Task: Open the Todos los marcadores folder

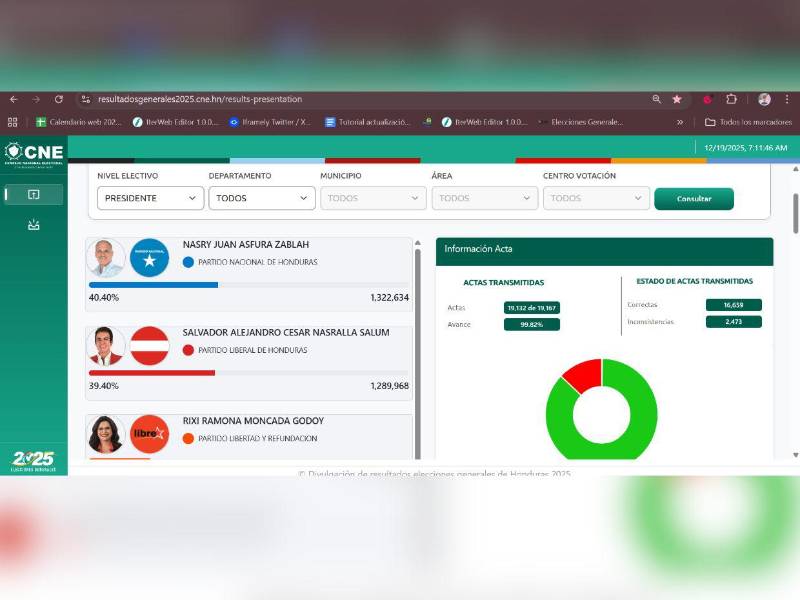Action: pyautogui.click(x=743, y=122)
